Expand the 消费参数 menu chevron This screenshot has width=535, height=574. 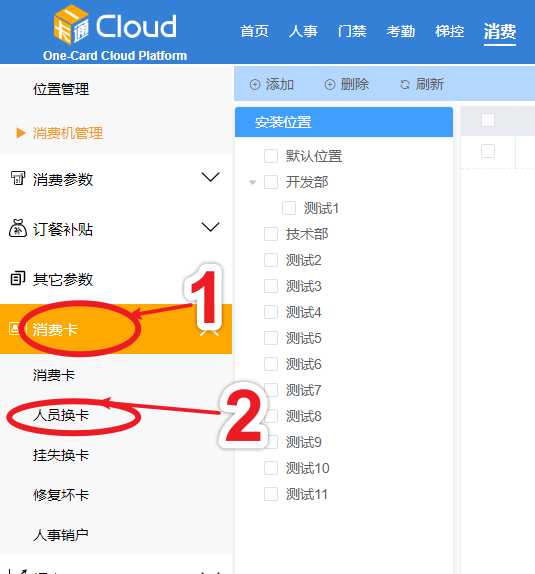click(211, 177)
